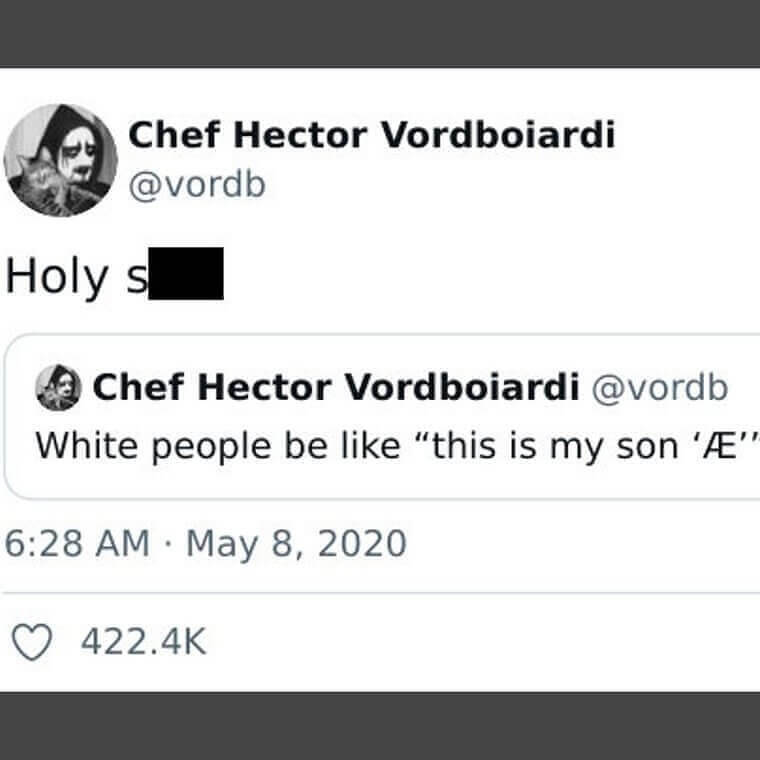Click the divider line above the likes row
Viewport: 760px width, 760px height.
coord(380,592)
